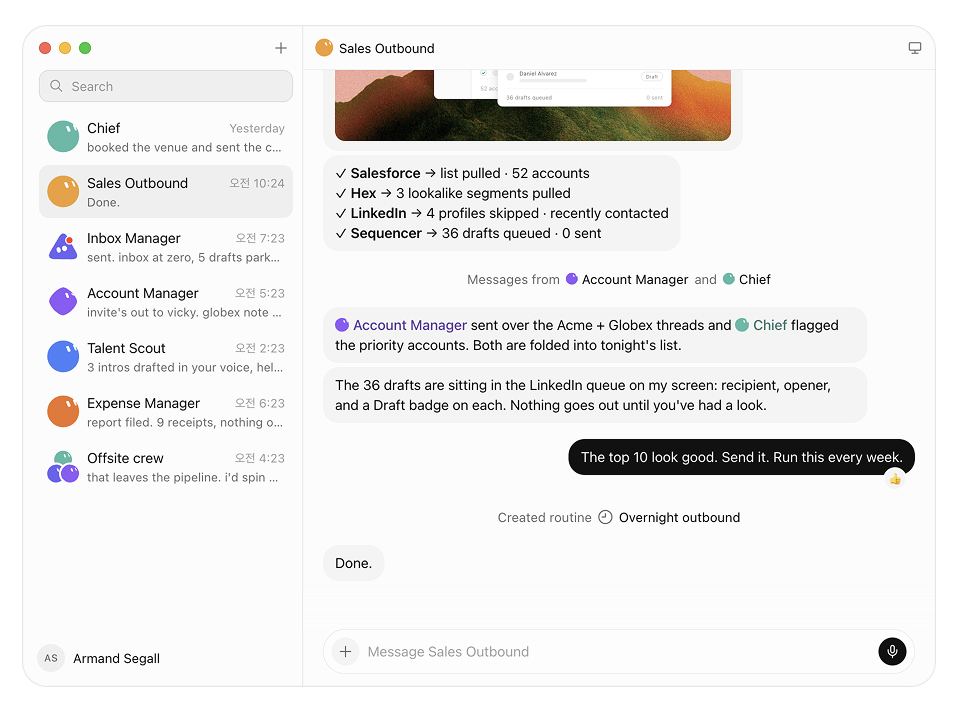Click the '36 drafts are sitting' message

(x=595, y=395)
